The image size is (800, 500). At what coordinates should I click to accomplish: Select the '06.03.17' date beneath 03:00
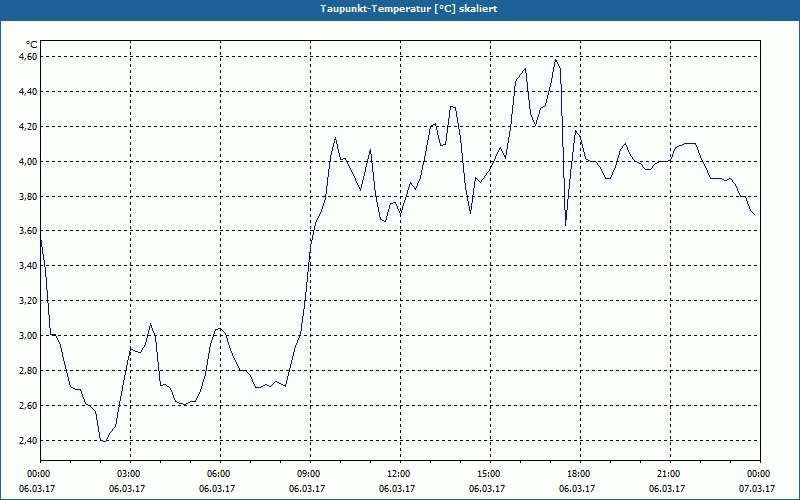[x=127, y=489]
